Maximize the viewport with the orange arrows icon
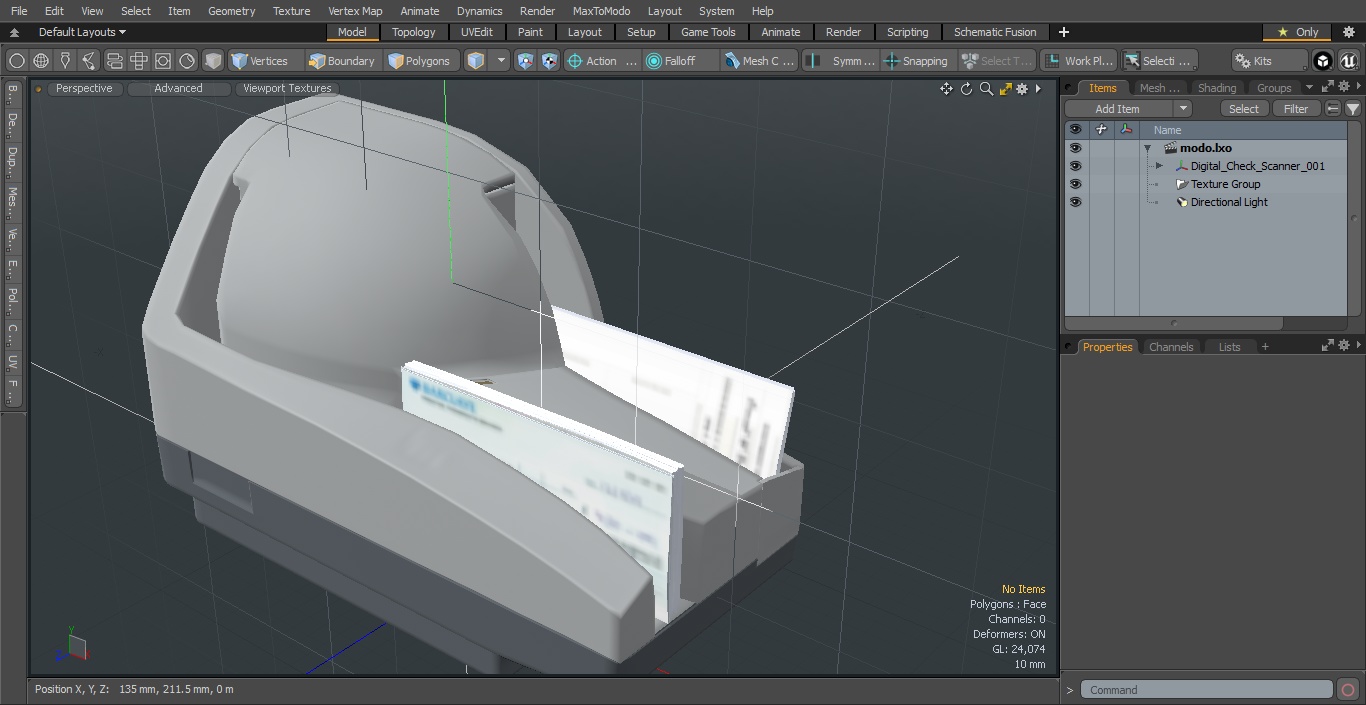The height and width of the screenshot is (705, 1366). coord(1005,89)
